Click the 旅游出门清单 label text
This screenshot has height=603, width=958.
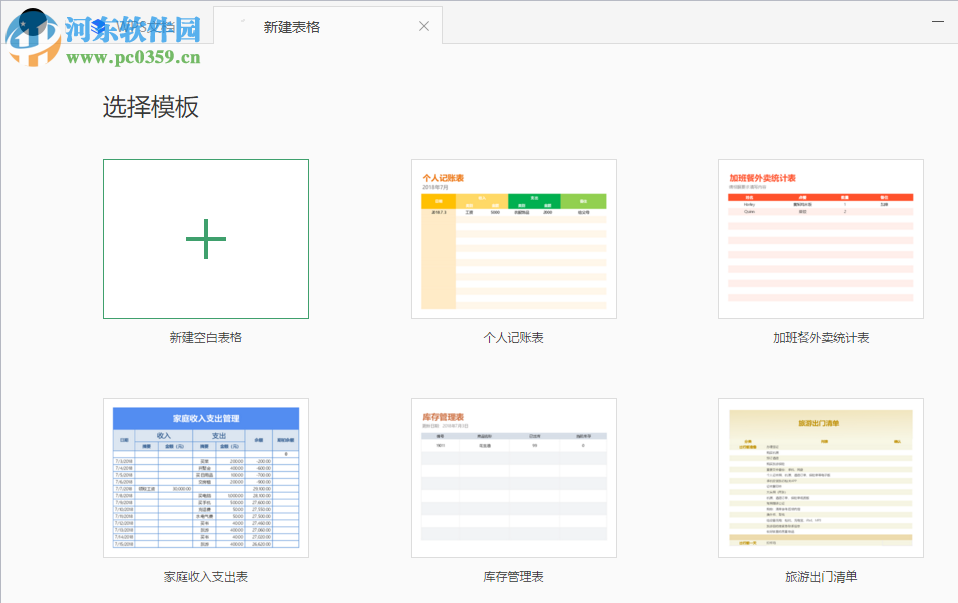pos(820,577)
